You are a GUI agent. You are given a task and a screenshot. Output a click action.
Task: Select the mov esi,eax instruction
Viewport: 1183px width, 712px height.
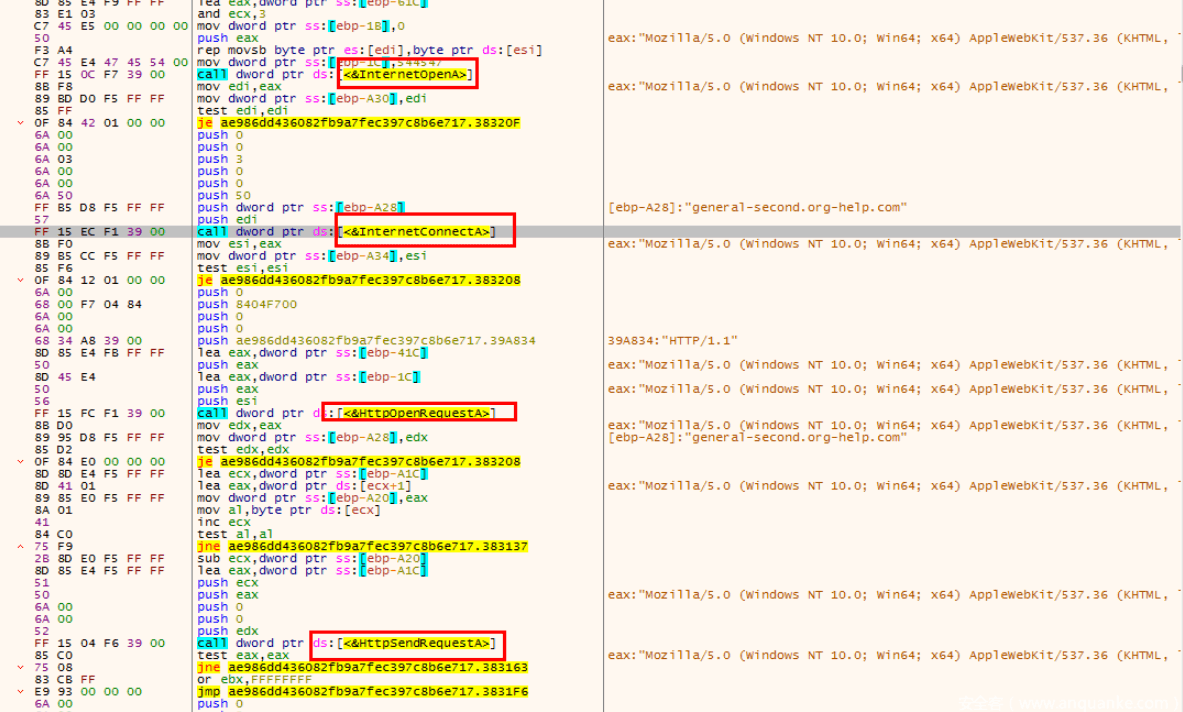click(239, 244)
